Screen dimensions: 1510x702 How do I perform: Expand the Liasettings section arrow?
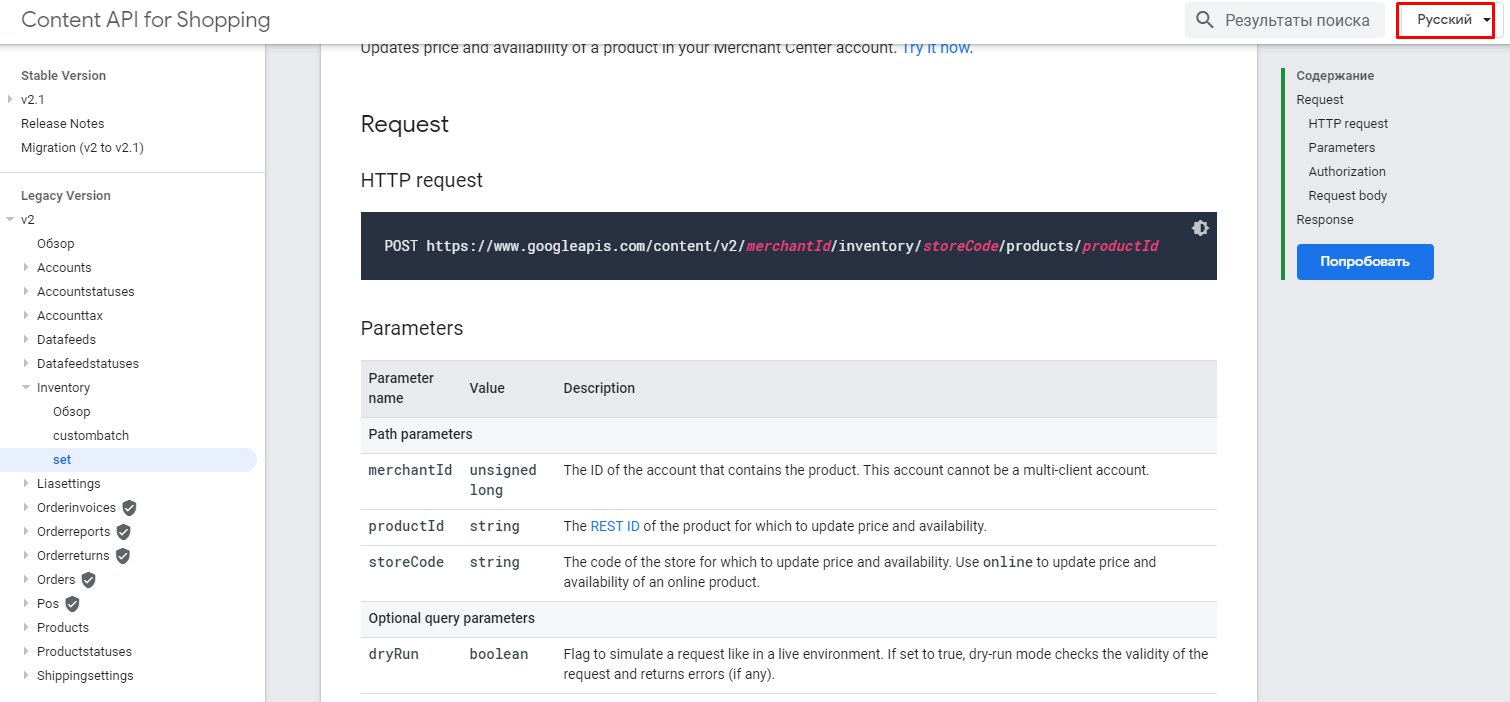pos(26,484)
